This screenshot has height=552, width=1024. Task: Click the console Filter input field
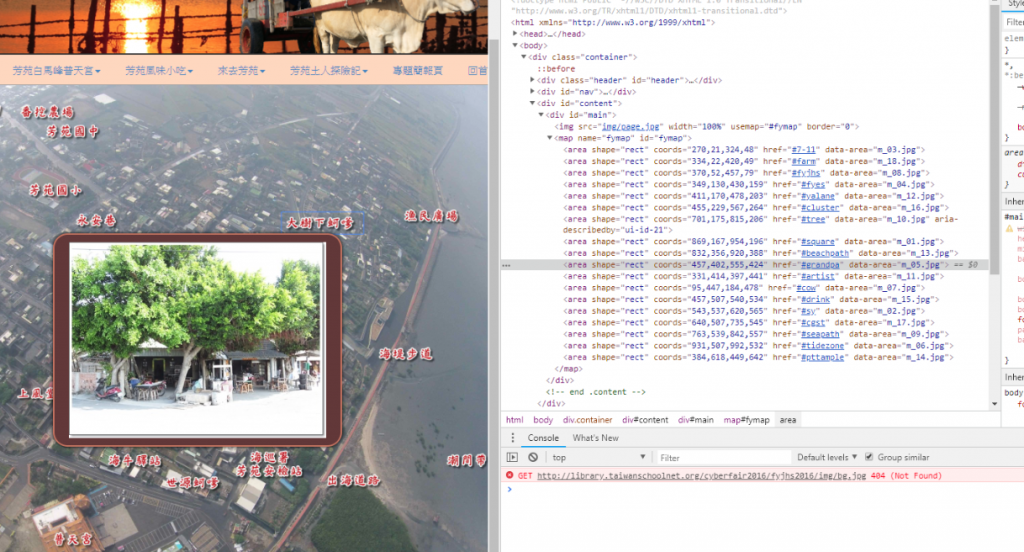(x=722, y=457)
